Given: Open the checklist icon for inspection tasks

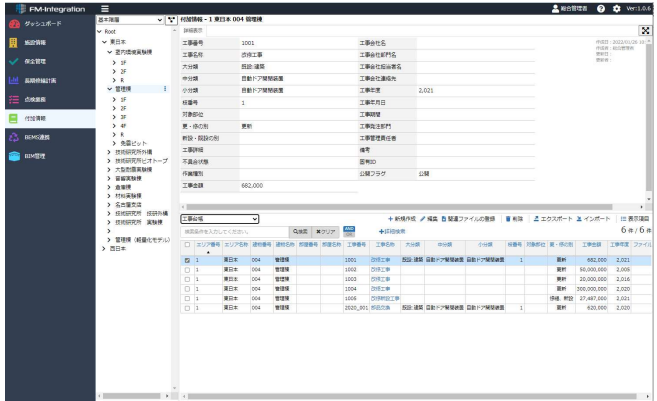Looking at the screenshot, I should pyautogui.click(x=14, y=99).
